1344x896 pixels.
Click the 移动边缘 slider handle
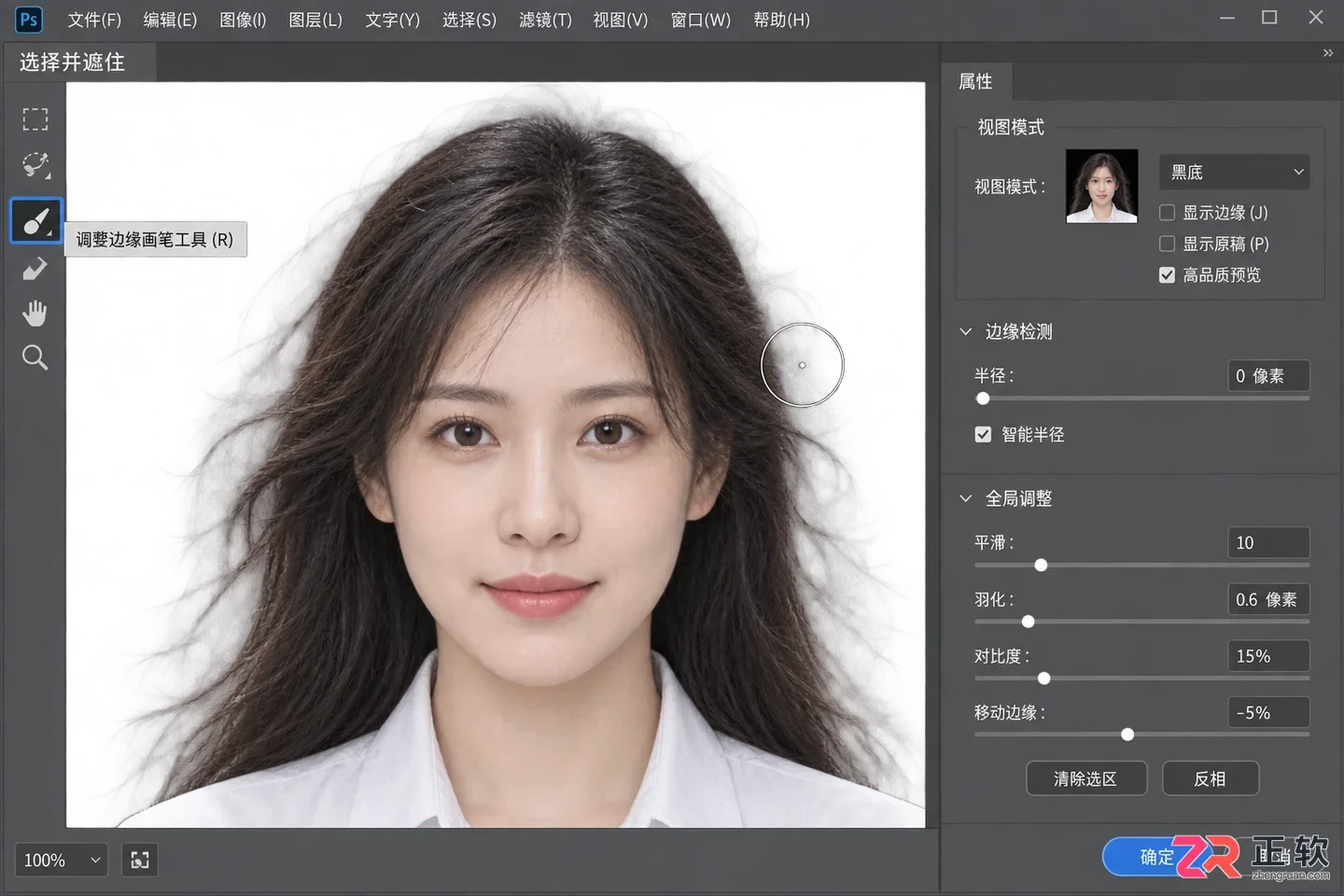(1127, 735)
